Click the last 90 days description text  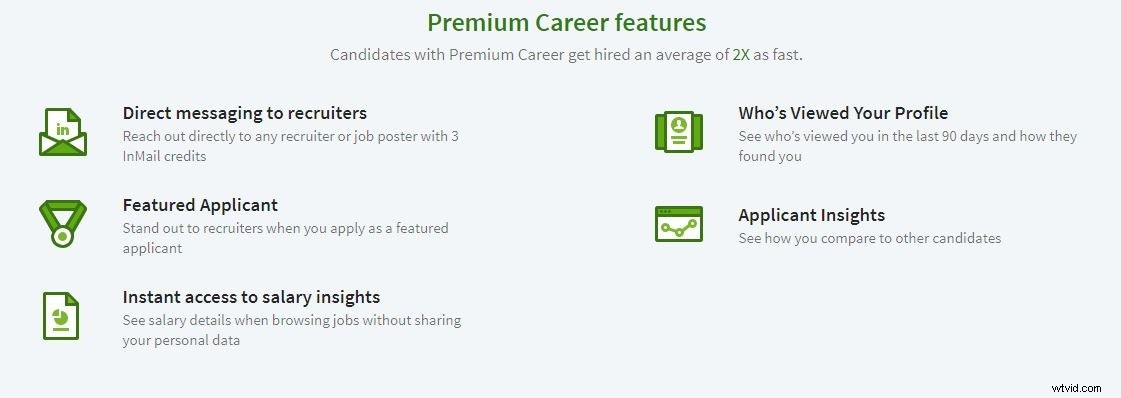point(907,146)
